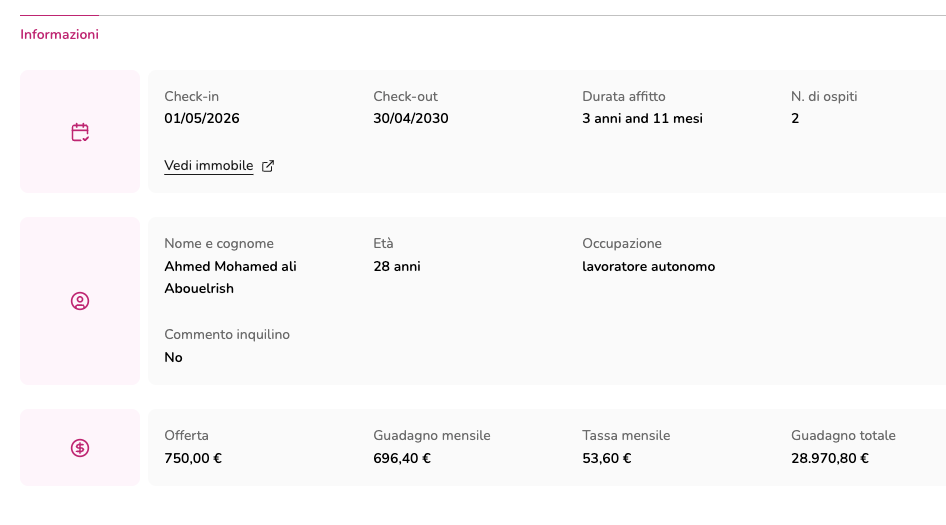
Task: Click the occupation lavoratore autonomo
Action: [x=648, y=267]
